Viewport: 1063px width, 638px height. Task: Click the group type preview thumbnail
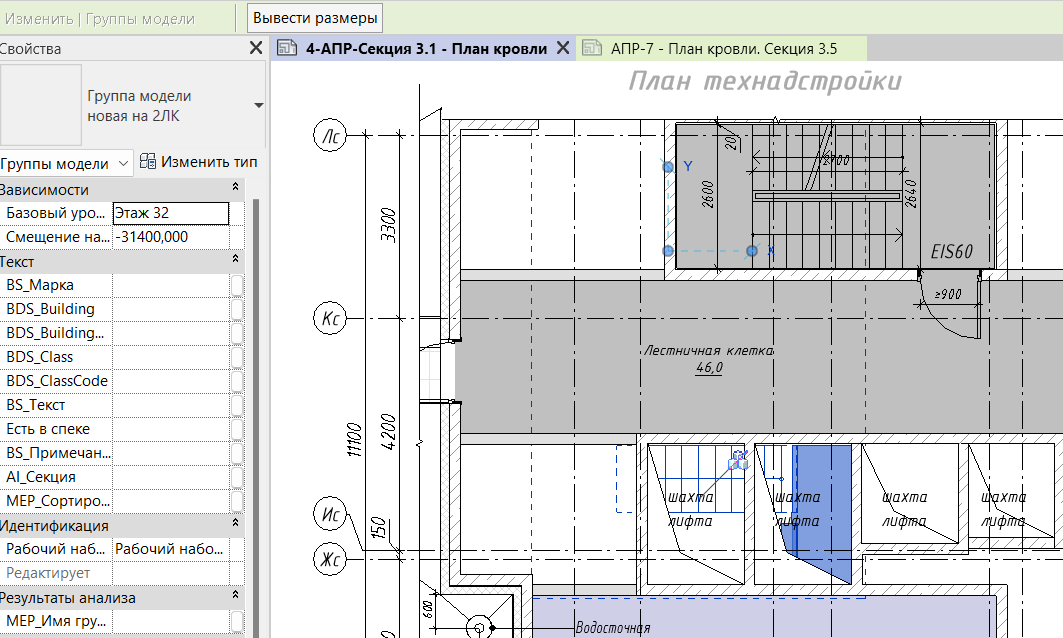click(x=41, y=105)
